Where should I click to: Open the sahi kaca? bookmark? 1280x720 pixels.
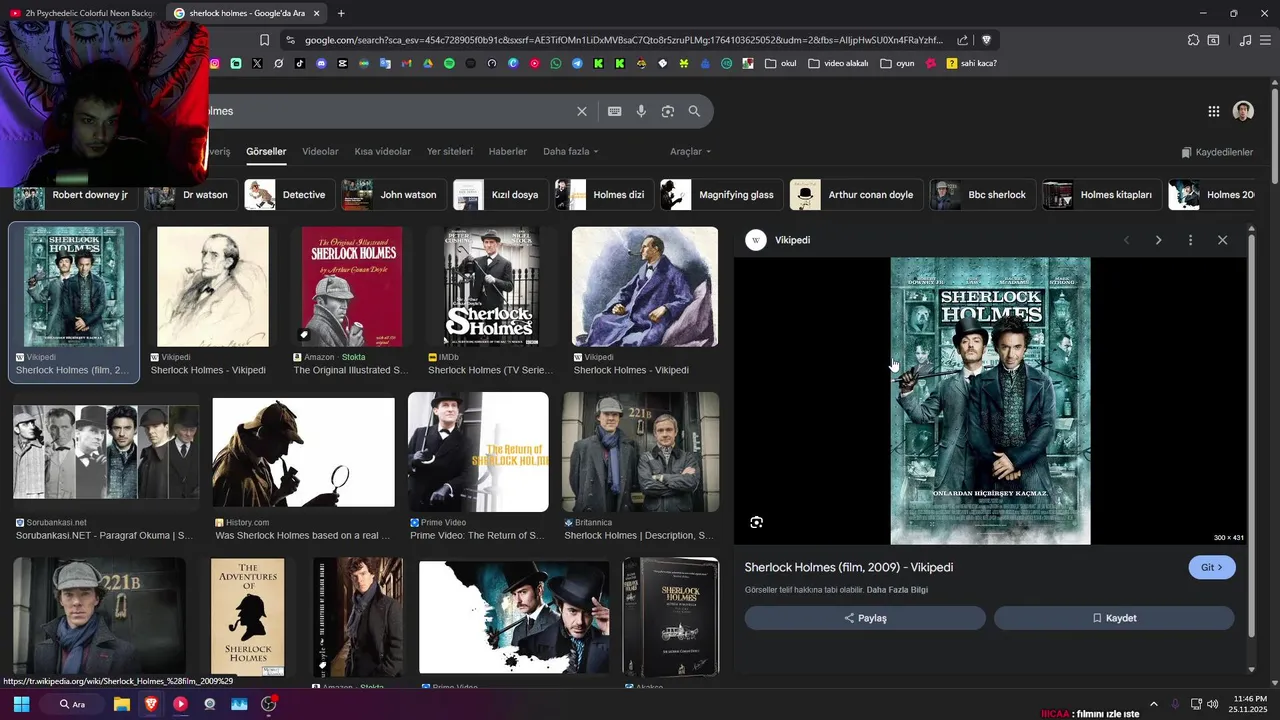pos(971,63)
